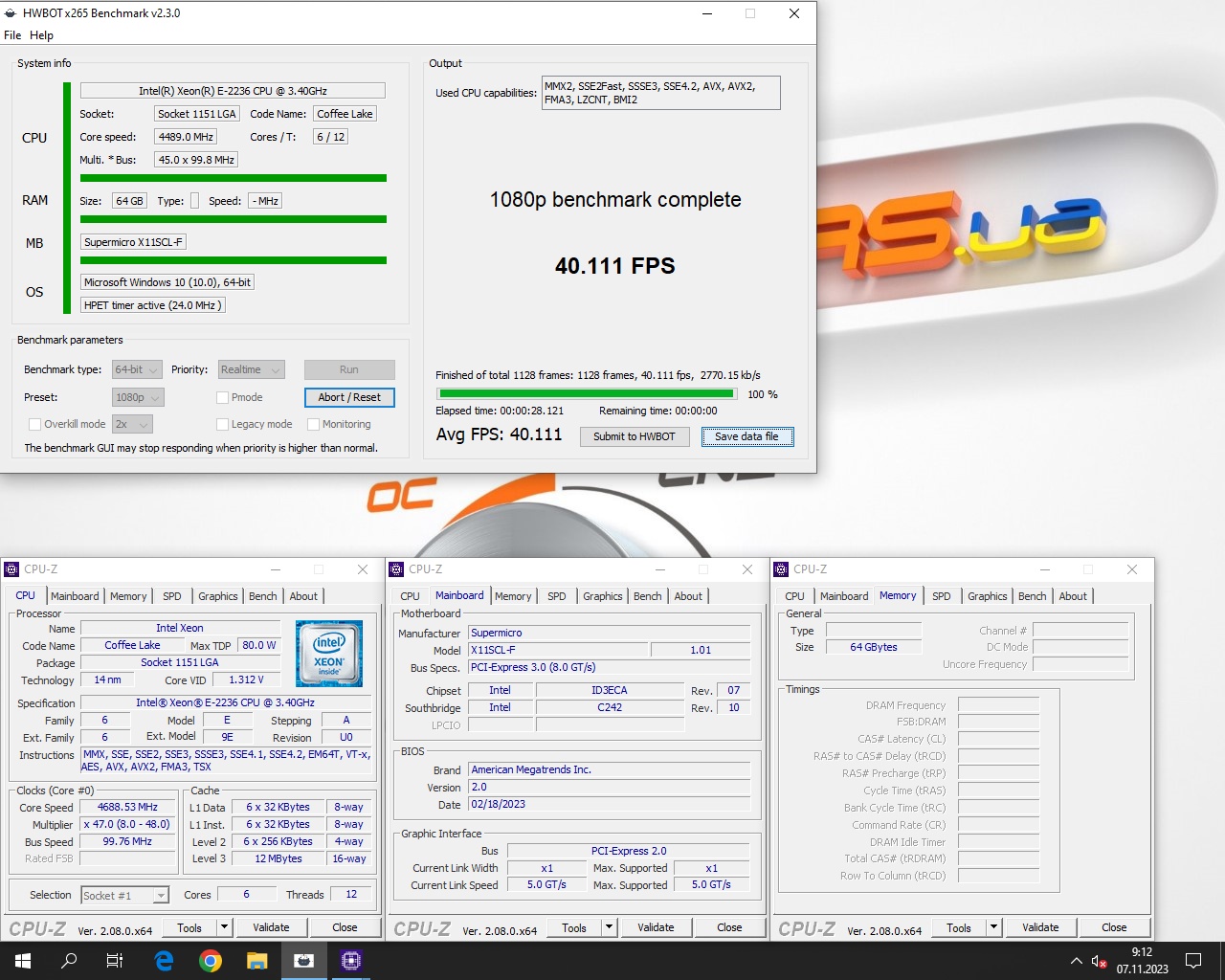Open the notification center icon
Viewport: 1225px width, 980px height.
pos(1193,960)
